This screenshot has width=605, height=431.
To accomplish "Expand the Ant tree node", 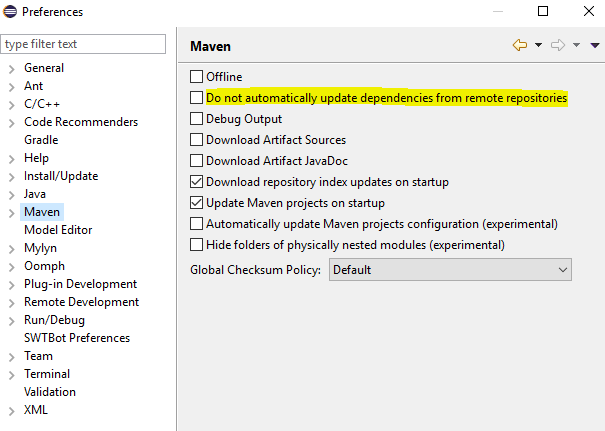I will click(x=12, y=87).
